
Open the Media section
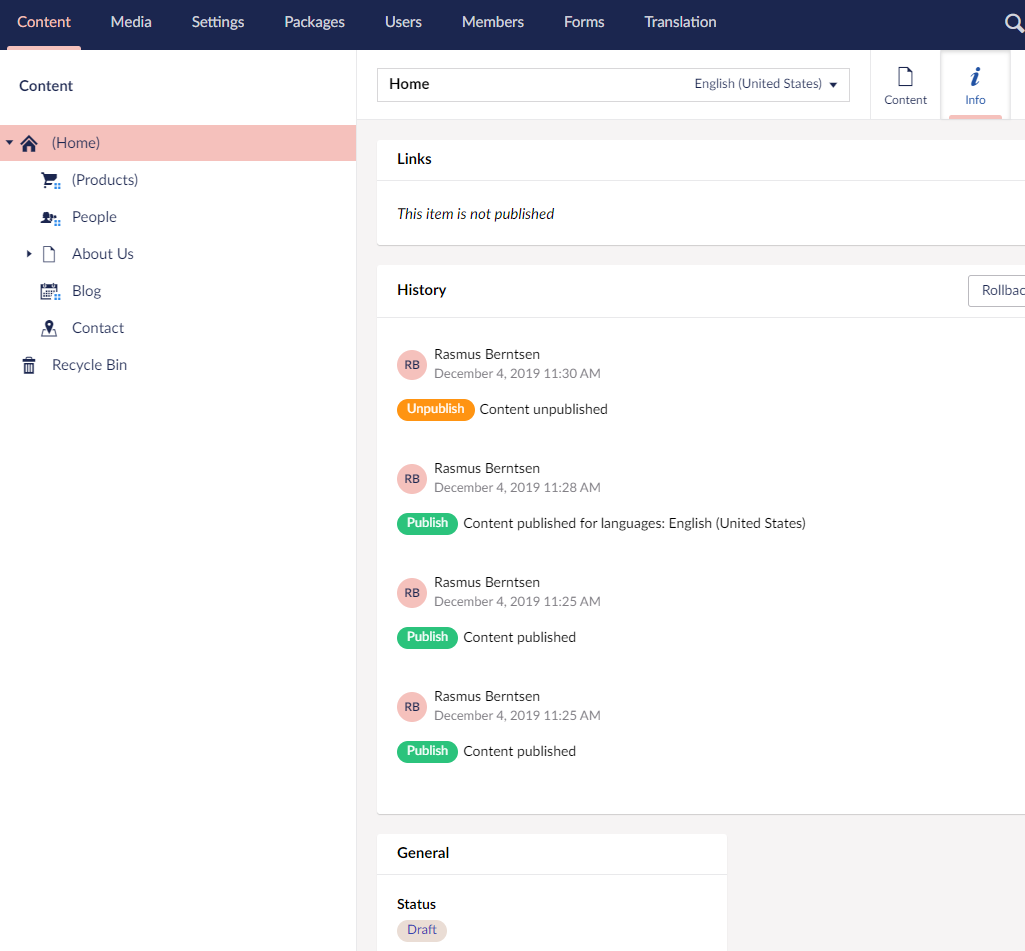131,22
